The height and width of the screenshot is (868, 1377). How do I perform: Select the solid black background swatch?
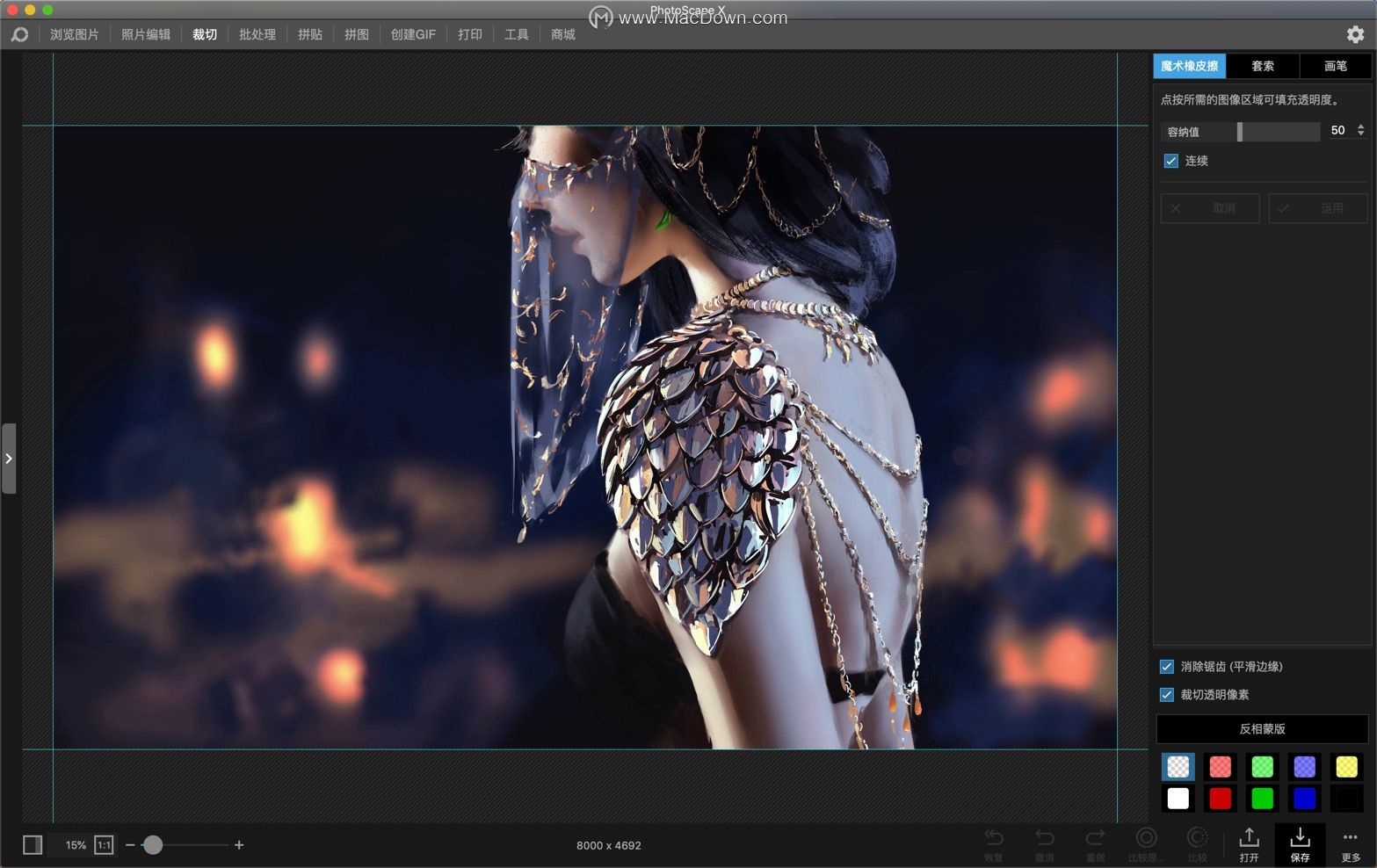[x=1347, y=799]
